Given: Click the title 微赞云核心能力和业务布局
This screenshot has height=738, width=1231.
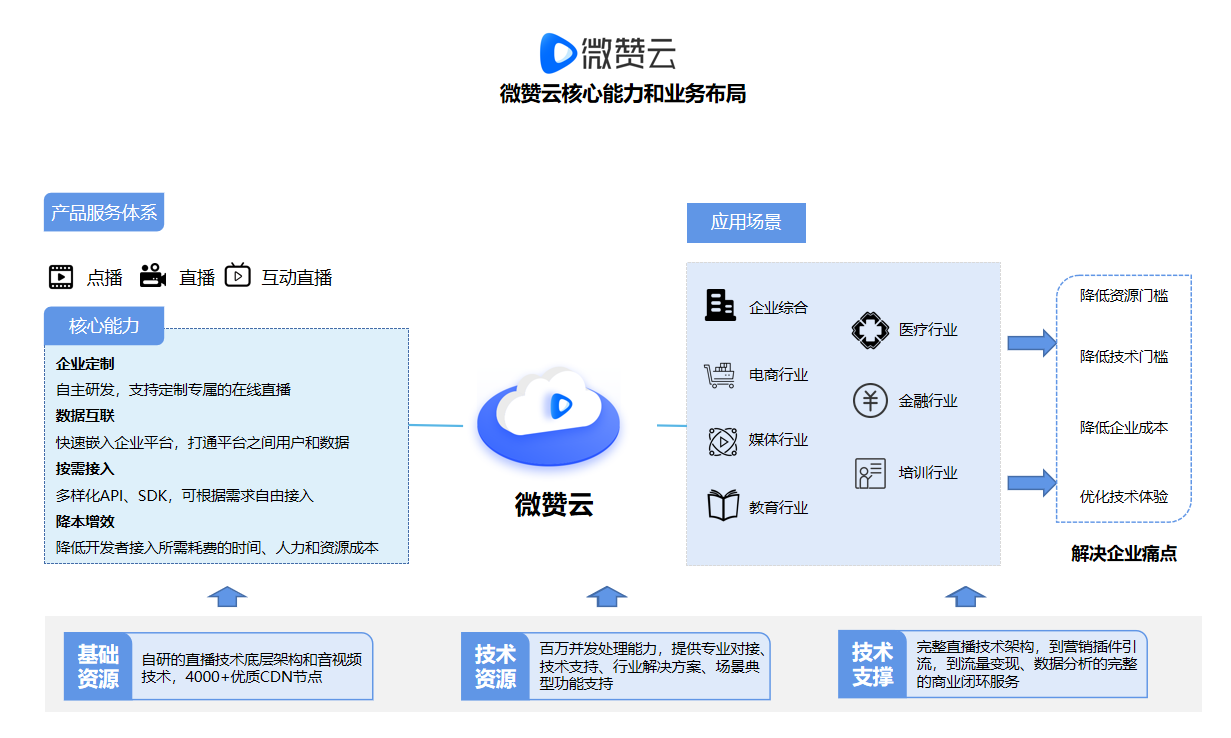Looking at the screenshot, I should click(x=622, y=94).
